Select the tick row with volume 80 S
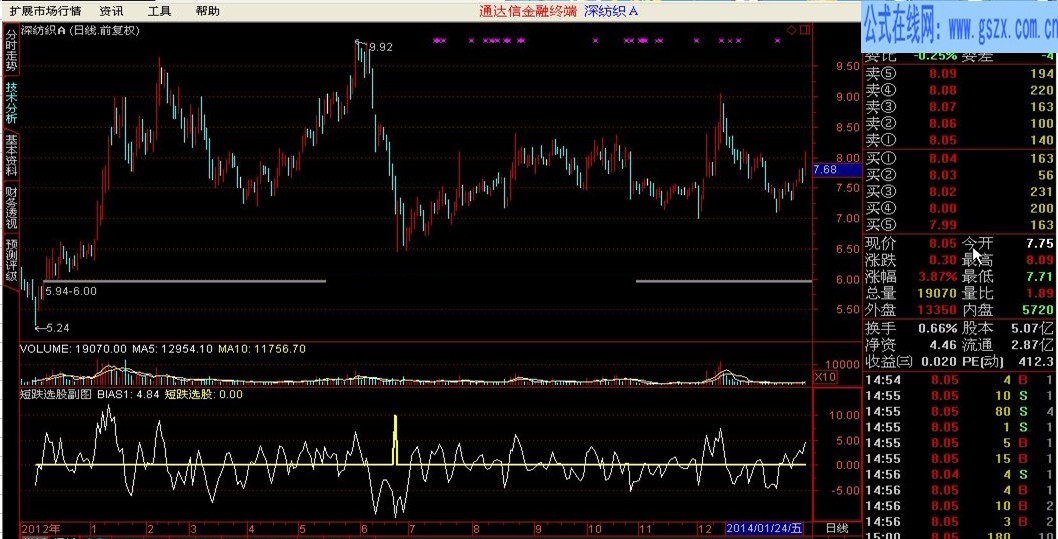Screen dimensions: 1058x539 tap(959, 412)
